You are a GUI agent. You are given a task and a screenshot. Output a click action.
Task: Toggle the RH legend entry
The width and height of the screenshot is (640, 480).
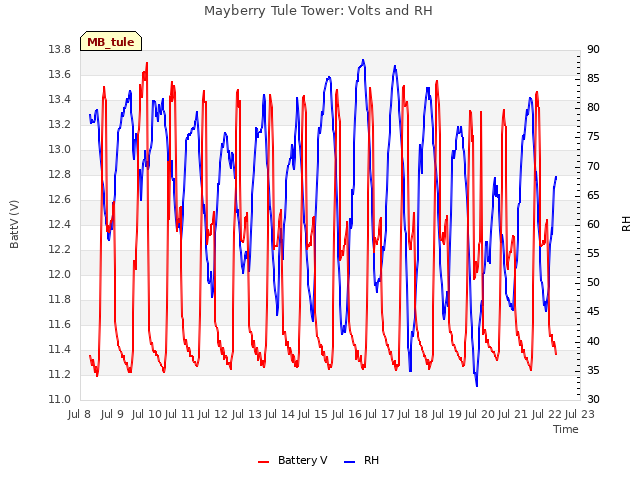tap(361, 460)
